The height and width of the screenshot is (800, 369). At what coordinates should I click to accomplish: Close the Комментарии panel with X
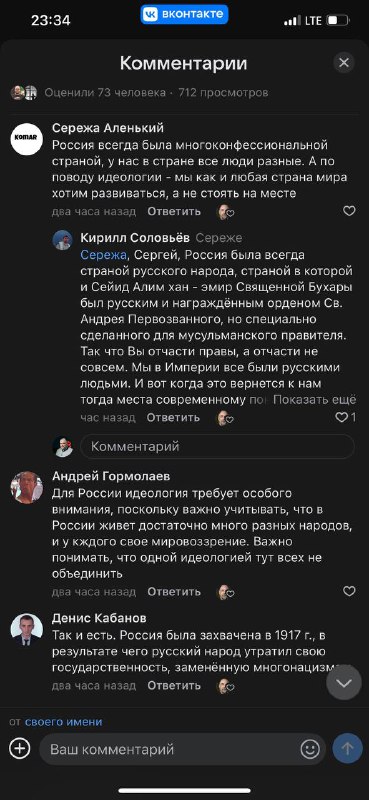[343, 63]
